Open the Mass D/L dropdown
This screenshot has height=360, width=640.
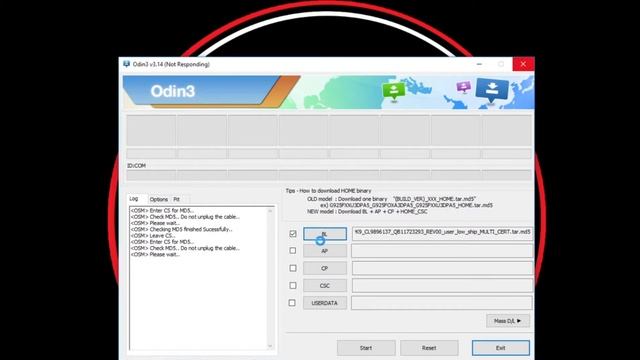pos(508,321)
